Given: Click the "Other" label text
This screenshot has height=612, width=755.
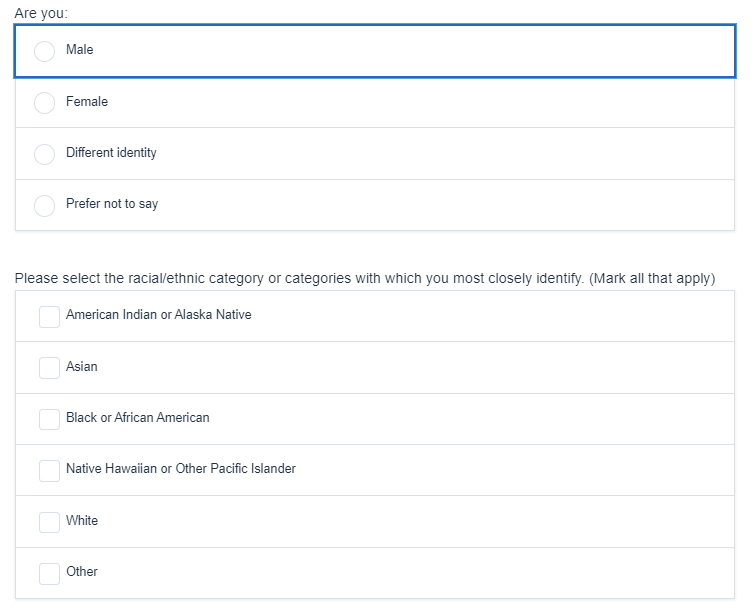Looking at the screenshot, I should (82, 572).
